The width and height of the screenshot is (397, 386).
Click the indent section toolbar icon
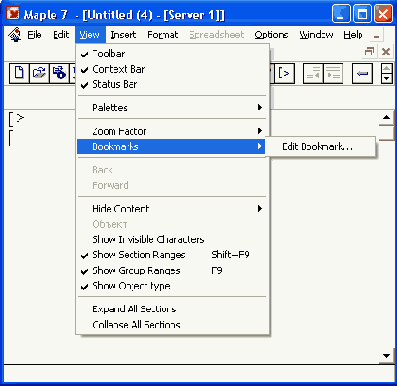point(333,73)
